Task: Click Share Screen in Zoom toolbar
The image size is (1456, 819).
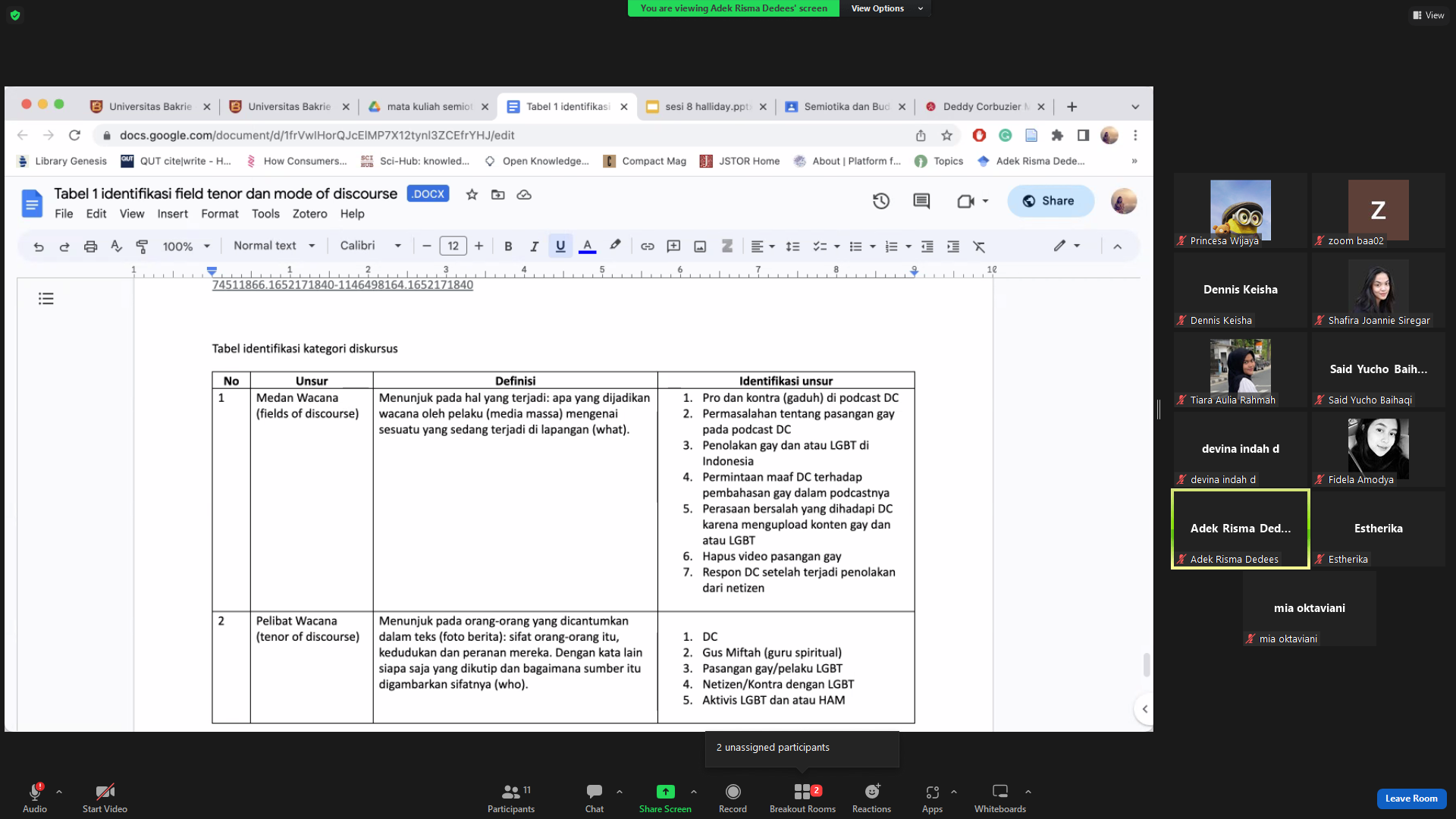Action: click(x=665, y=798)
